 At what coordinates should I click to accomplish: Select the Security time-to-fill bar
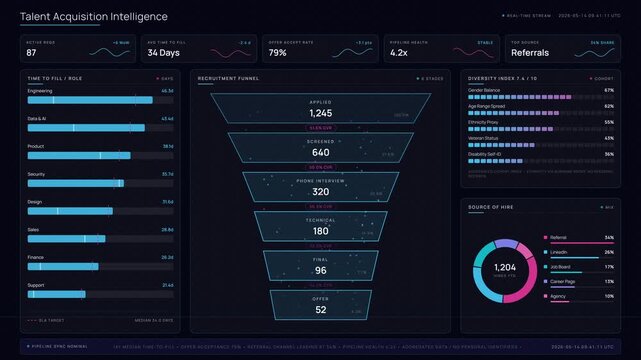click(101, 183)
